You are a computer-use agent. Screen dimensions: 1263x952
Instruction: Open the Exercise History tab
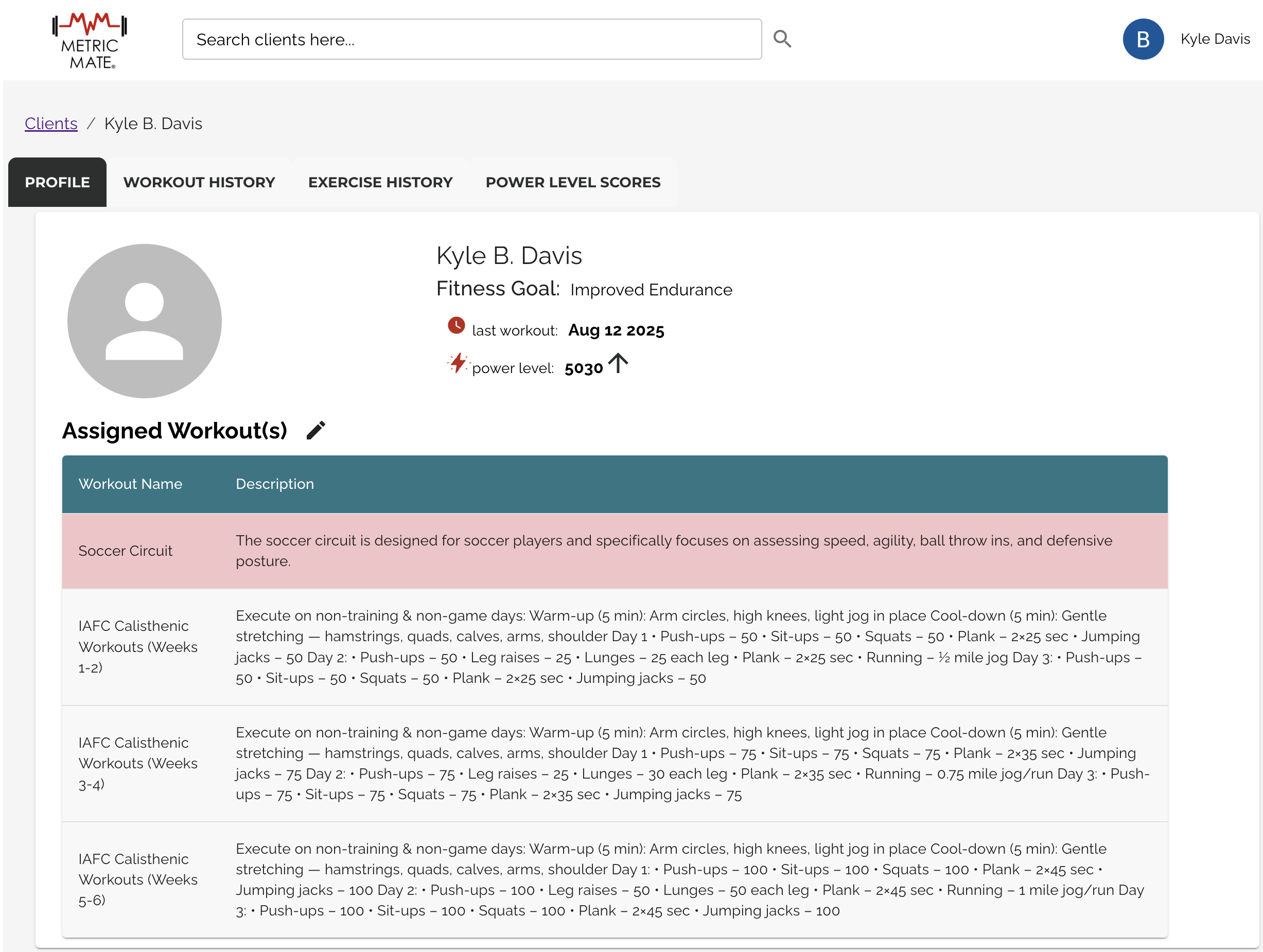coord(380,182)
